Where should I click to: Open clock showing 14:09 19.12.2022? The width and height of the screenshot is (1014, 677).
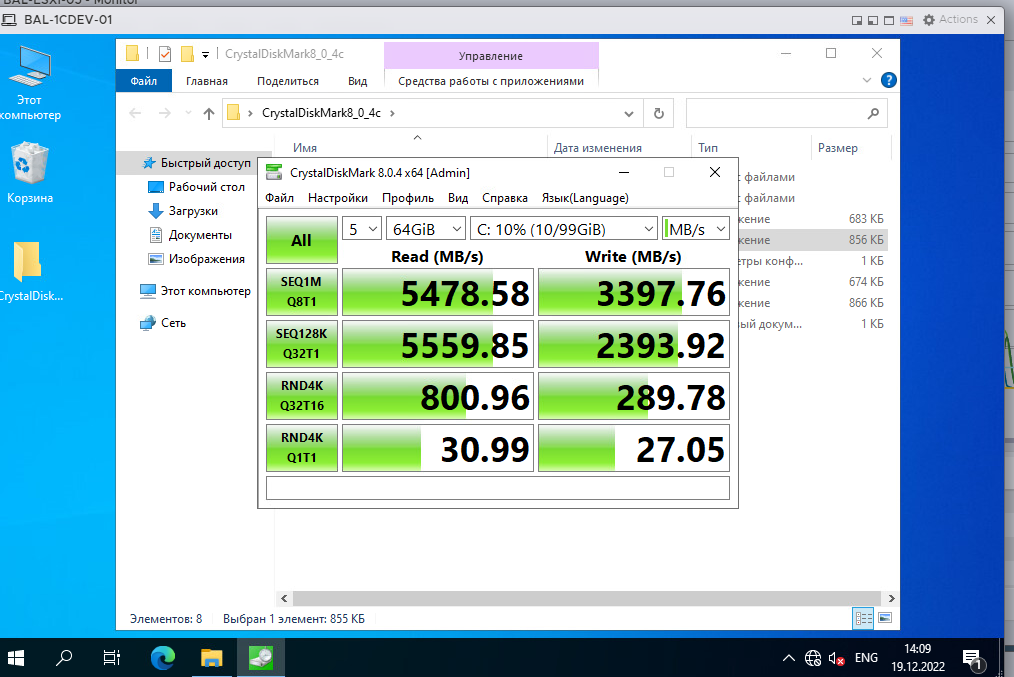pyautogui.click(x=918, y=658)
